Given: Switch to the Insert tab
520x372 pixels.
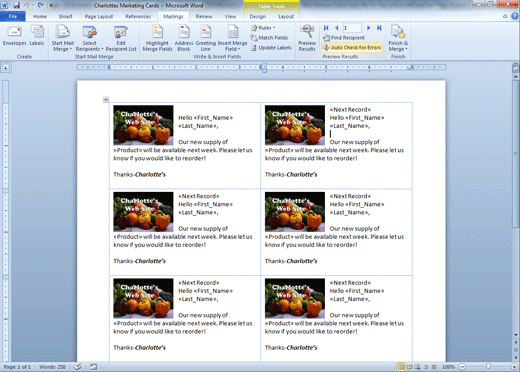Looking at the screenshot, I should point(65,16).
